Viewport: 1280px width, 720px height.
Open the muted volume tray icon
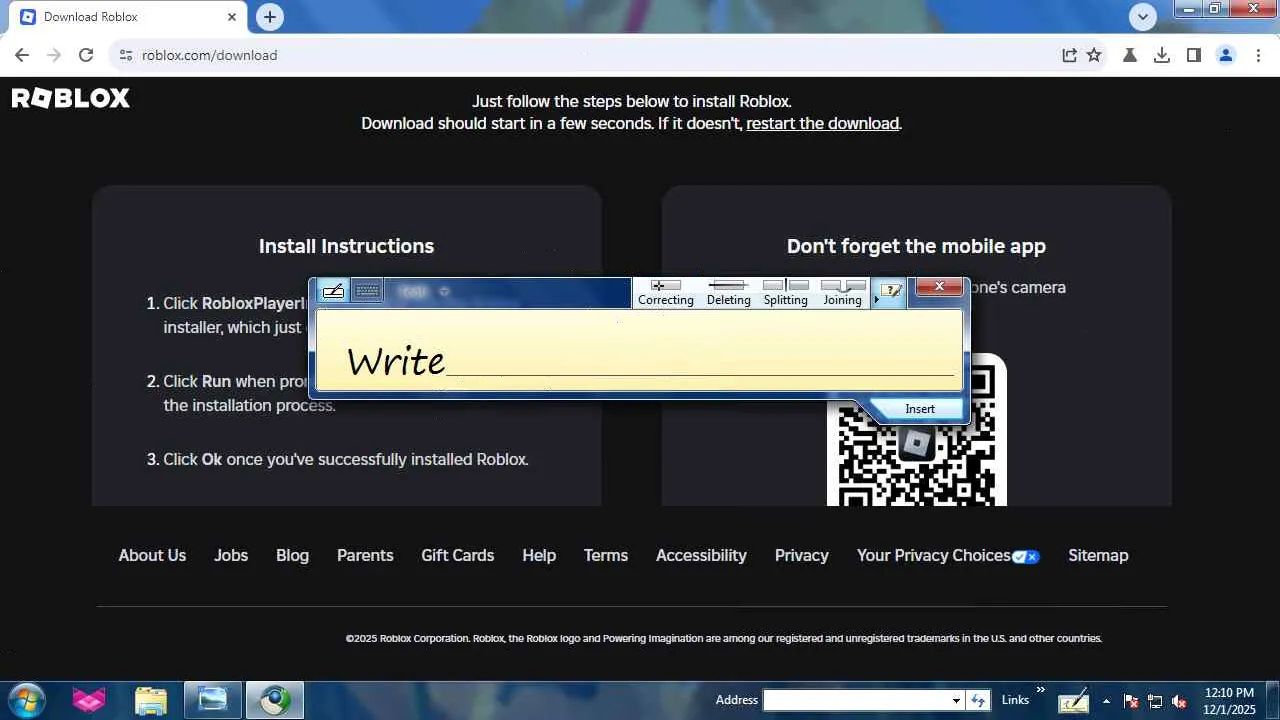point(1179,701)
